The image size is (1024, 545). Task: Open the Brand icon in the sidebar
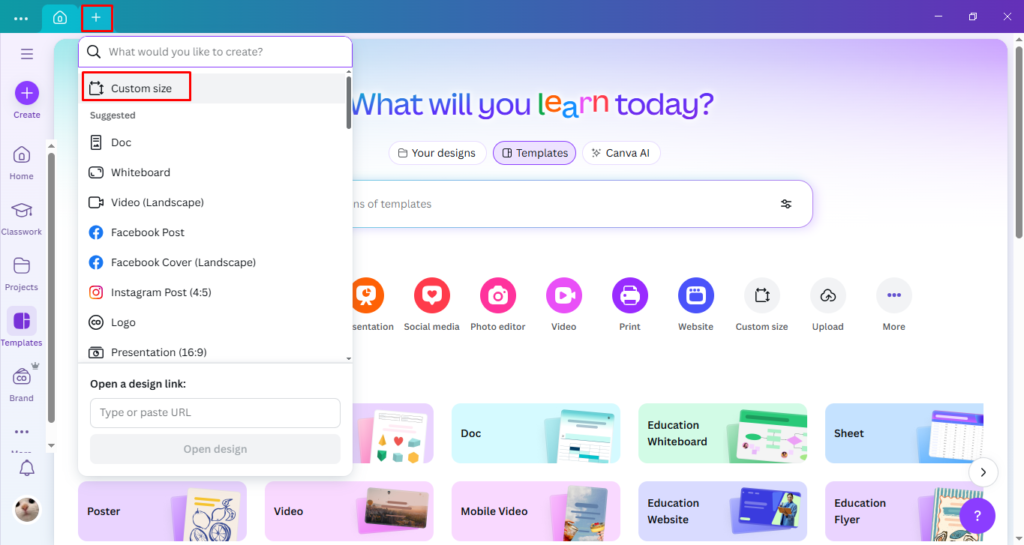pos(22,377)
